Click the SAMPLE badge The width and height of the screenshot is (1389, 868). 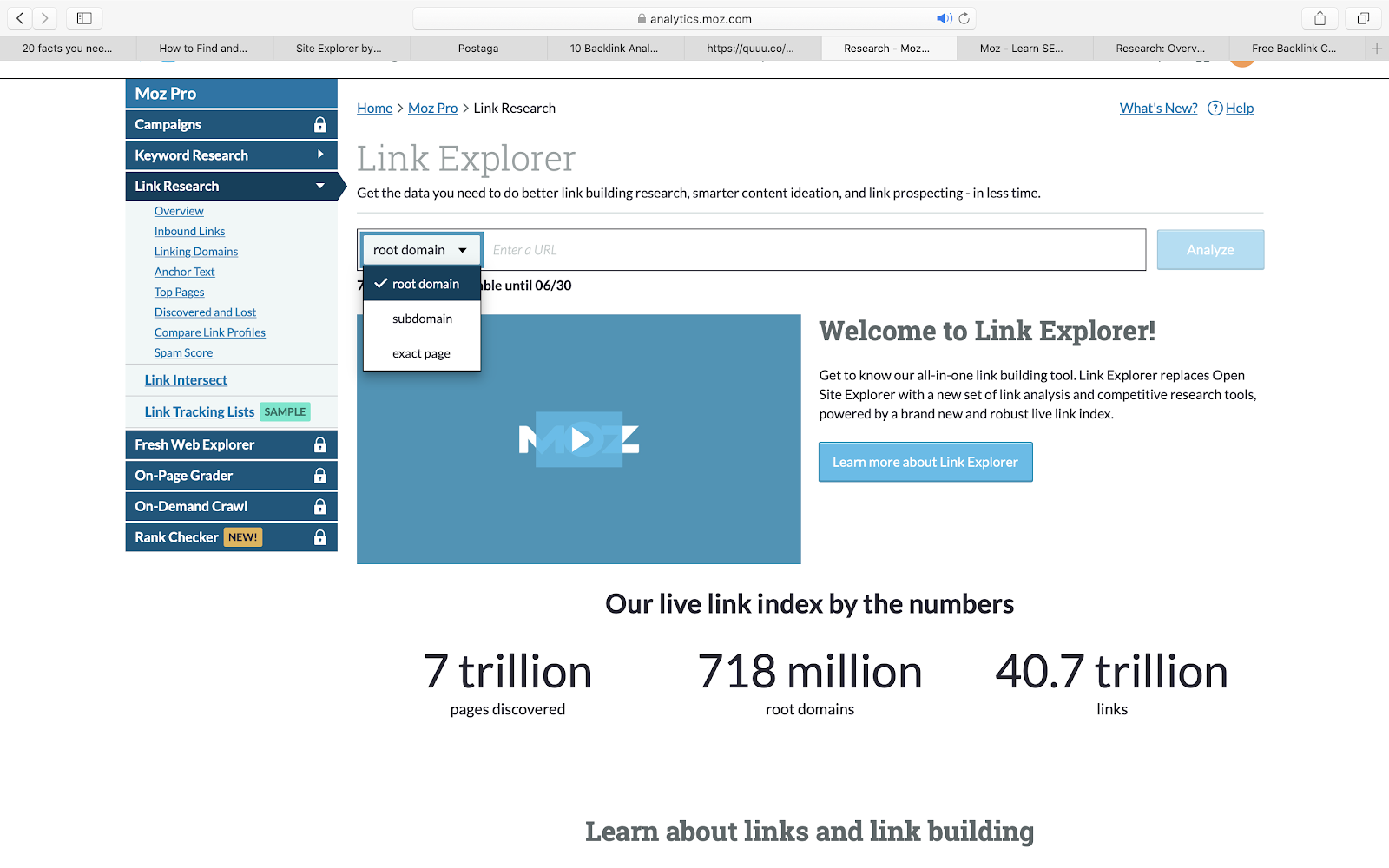[x=285, y=412]
